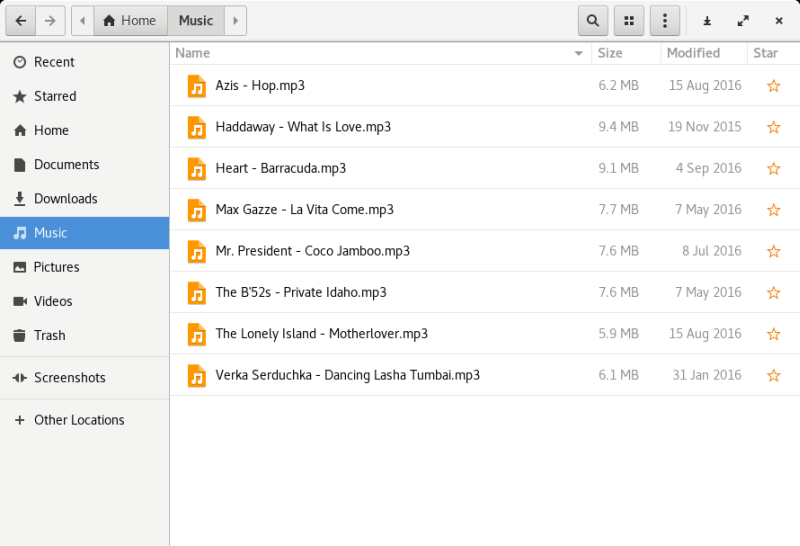This screenshot has height=546, width=800.
Task: Open Other Locations
Action: pyautogui.click(x=79, y=420)
